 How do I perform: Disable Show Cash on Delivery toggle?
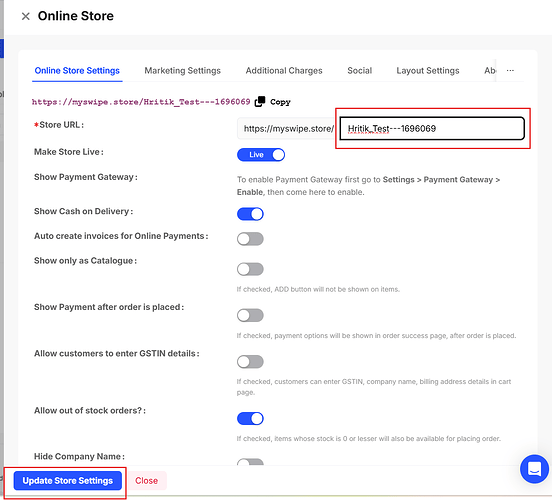pos(250,214)
